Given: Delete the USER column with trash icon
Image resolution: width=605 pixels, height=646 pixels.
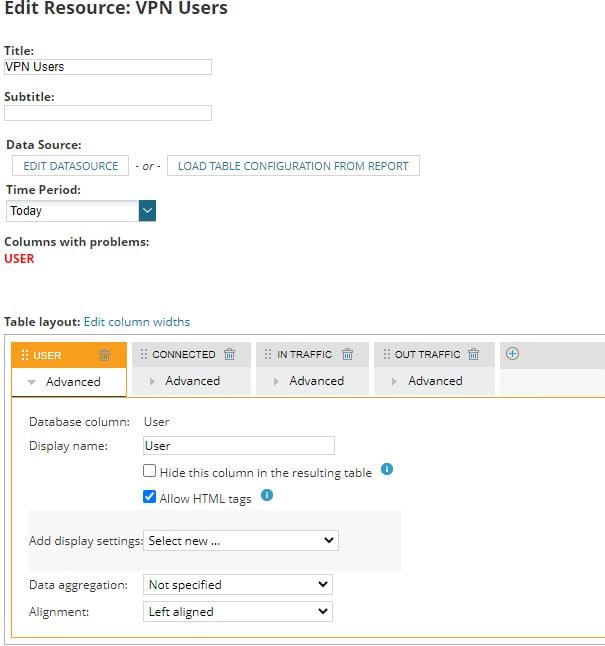Looking at the screenshot, I should point(105,355).
